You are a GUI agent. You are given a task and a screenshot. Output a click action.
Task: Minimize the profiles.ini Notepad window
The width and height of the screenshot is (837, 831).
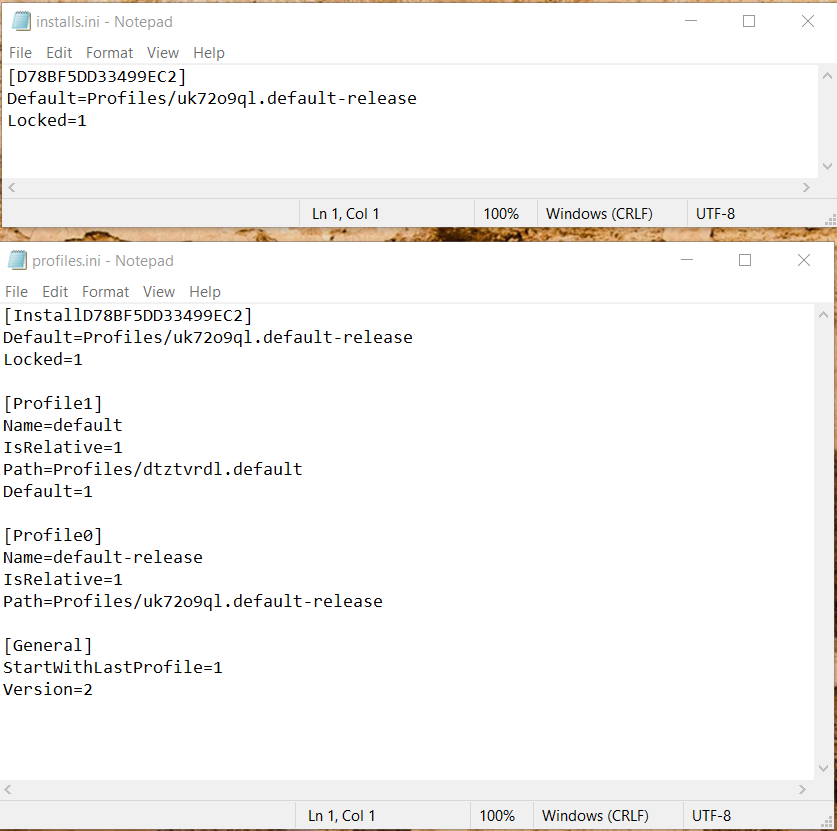pos(686,261)
